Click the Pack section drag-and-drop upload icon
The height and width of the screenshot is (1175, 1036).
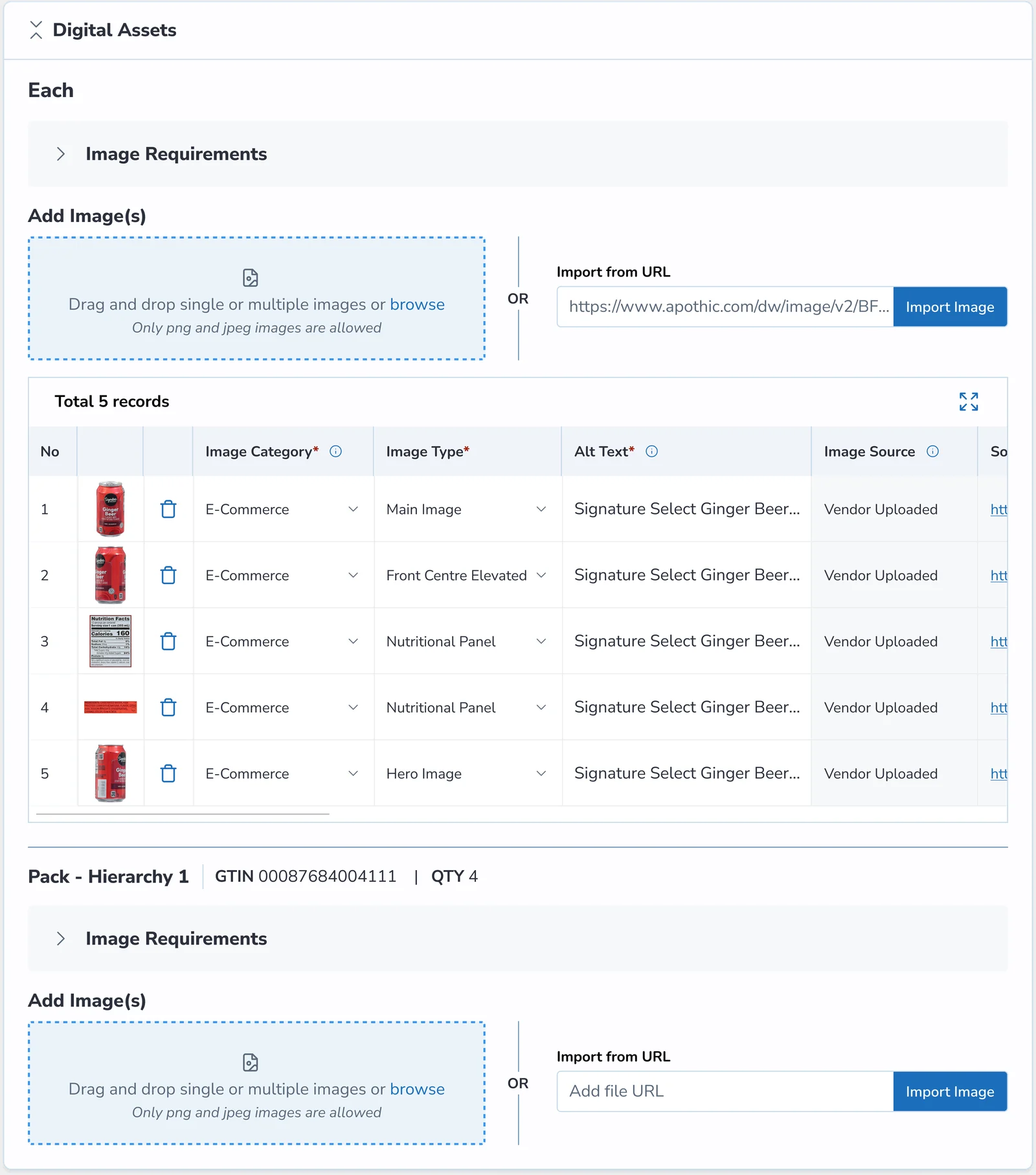[x=251, y=1062]
